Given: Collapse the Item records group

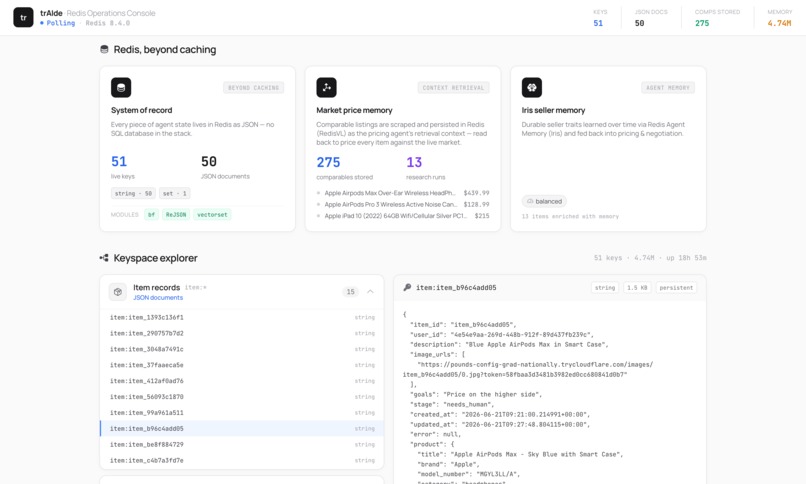Looking at the screenshot, I should tap(370, 292).
